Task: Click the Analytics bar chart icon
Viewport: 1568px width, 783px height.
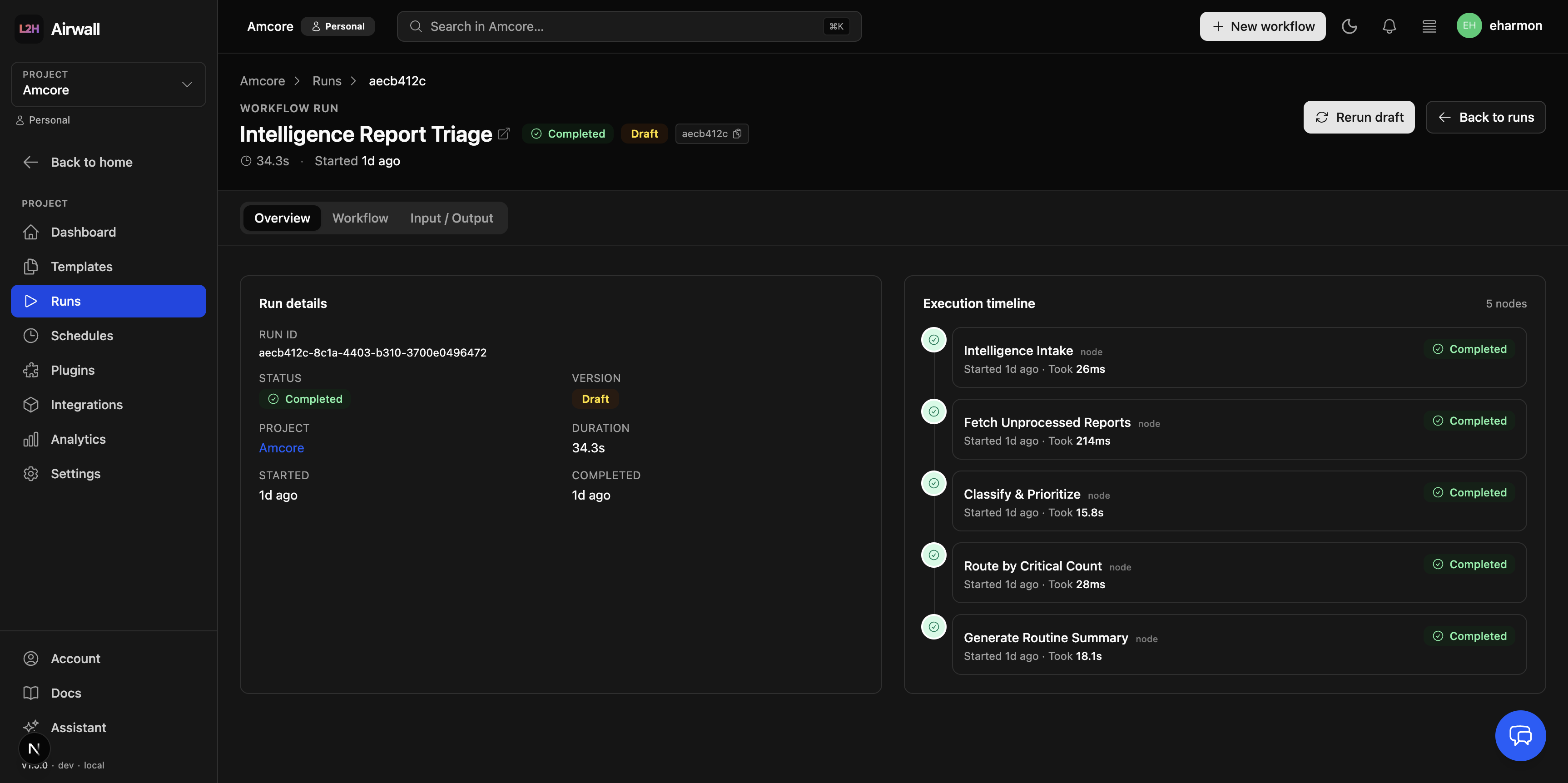Action: pos(31,439)
